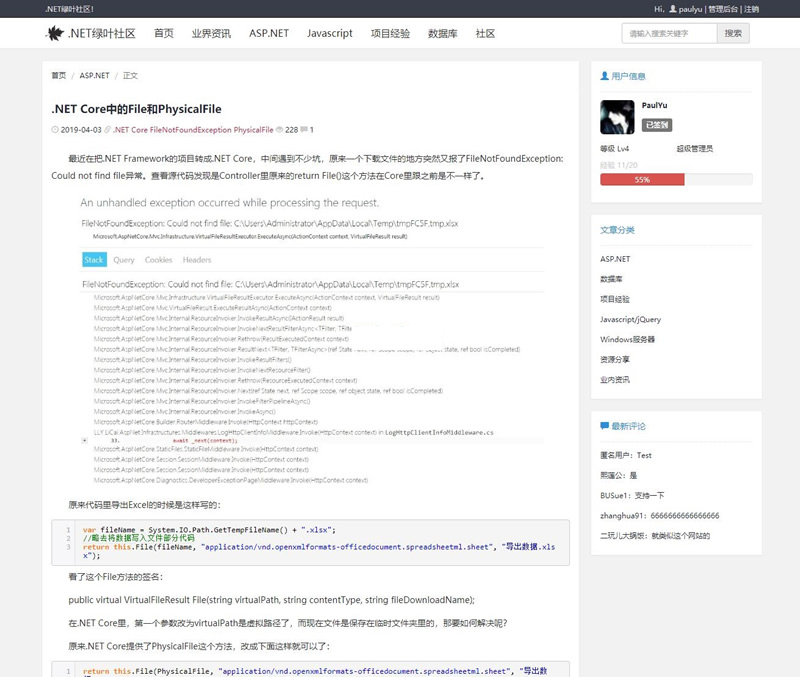Open the BUSue1 支持一下 comment
Screen dimensions: 800x677
[x=632, y=495]
